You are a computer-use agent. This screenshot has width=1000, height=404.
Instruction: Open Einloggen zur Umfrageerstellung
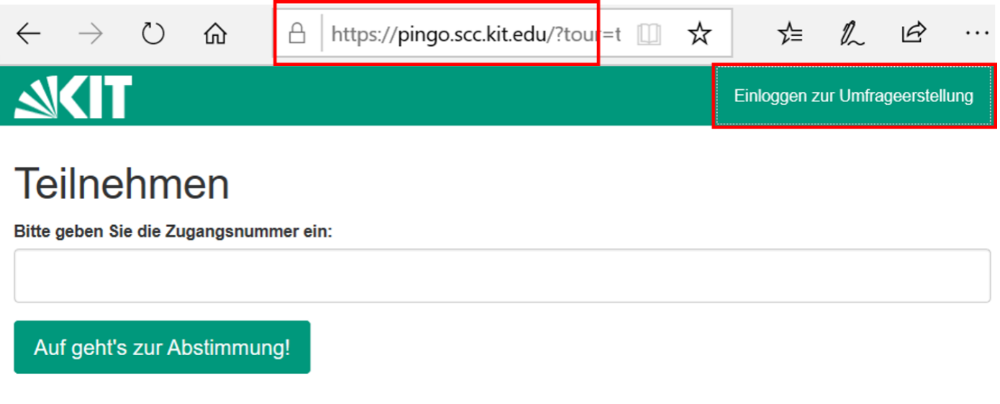854,96
